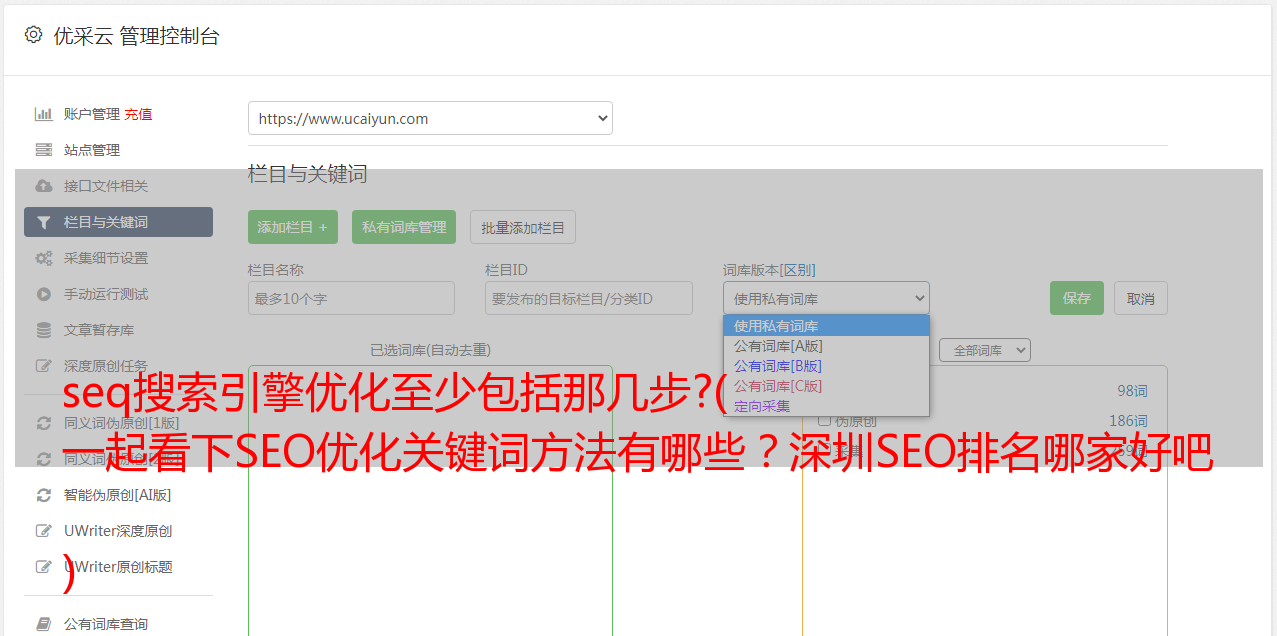Click the 栏目与关键词 page heading
The image size is (1277, 636).
(x=308, y=174)
